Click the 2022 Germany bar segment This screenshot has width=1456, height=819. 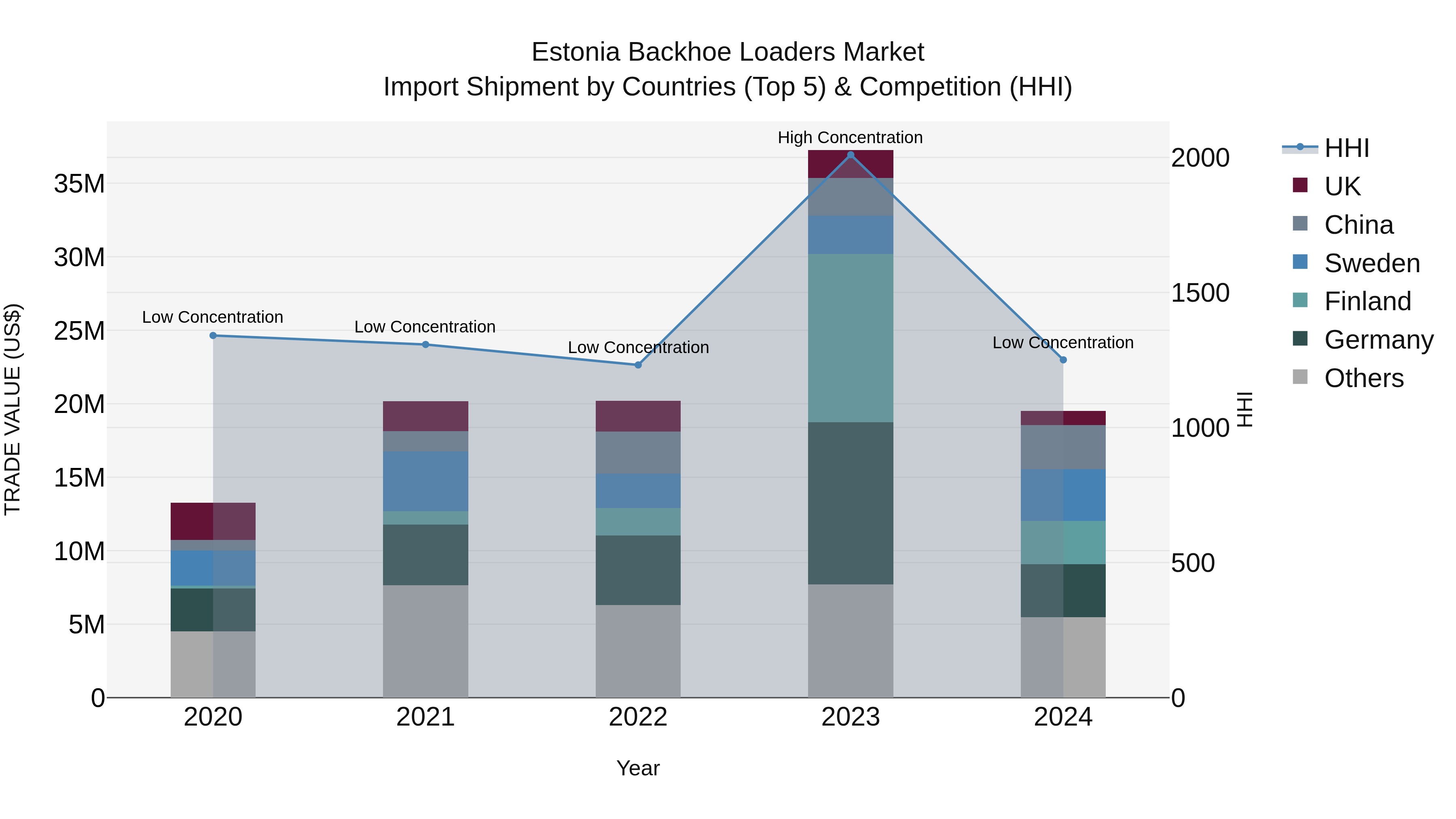point(638,570)
